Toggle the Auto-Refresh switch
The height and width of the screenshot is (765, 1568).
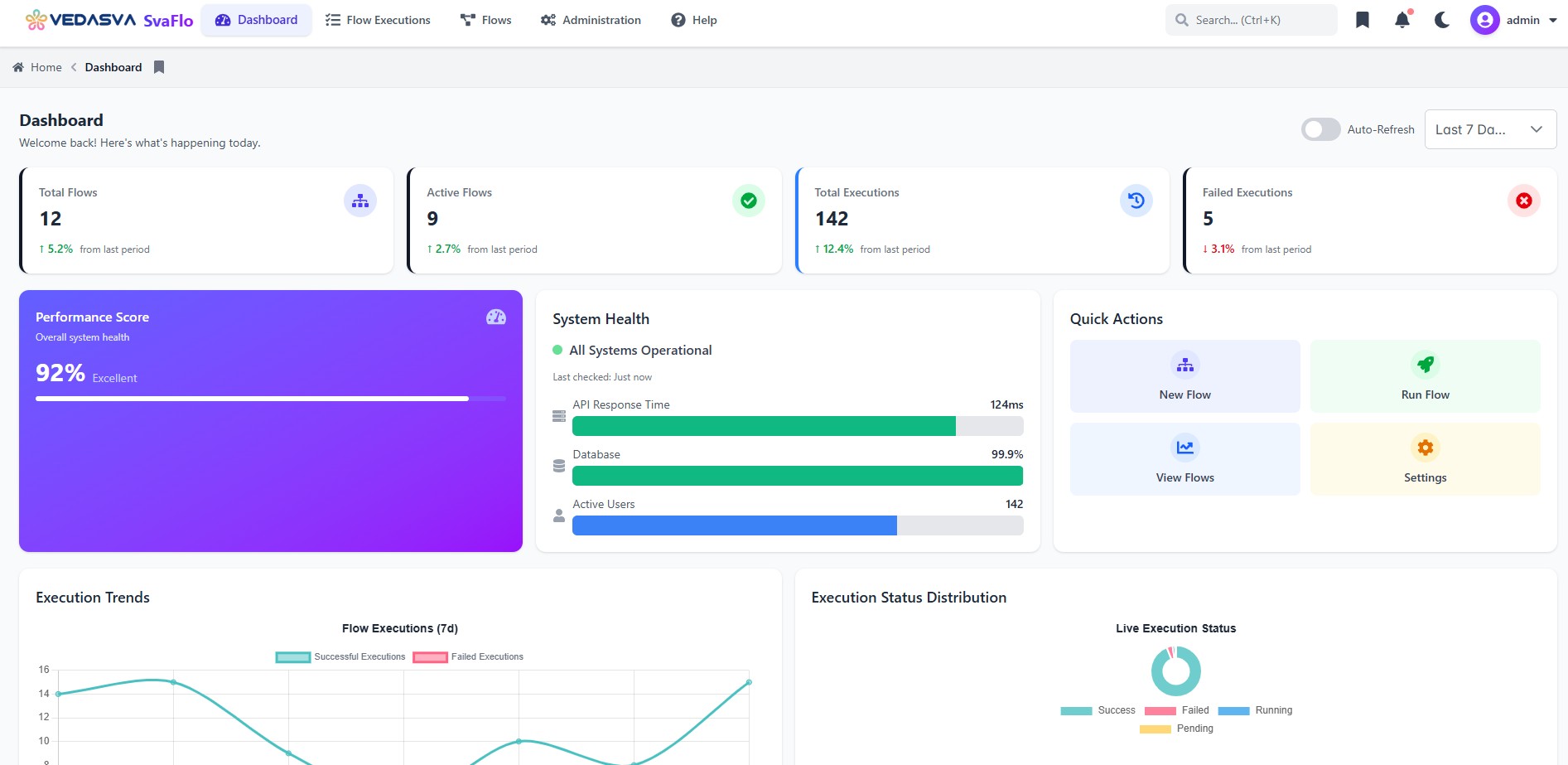click(1321, 129)
